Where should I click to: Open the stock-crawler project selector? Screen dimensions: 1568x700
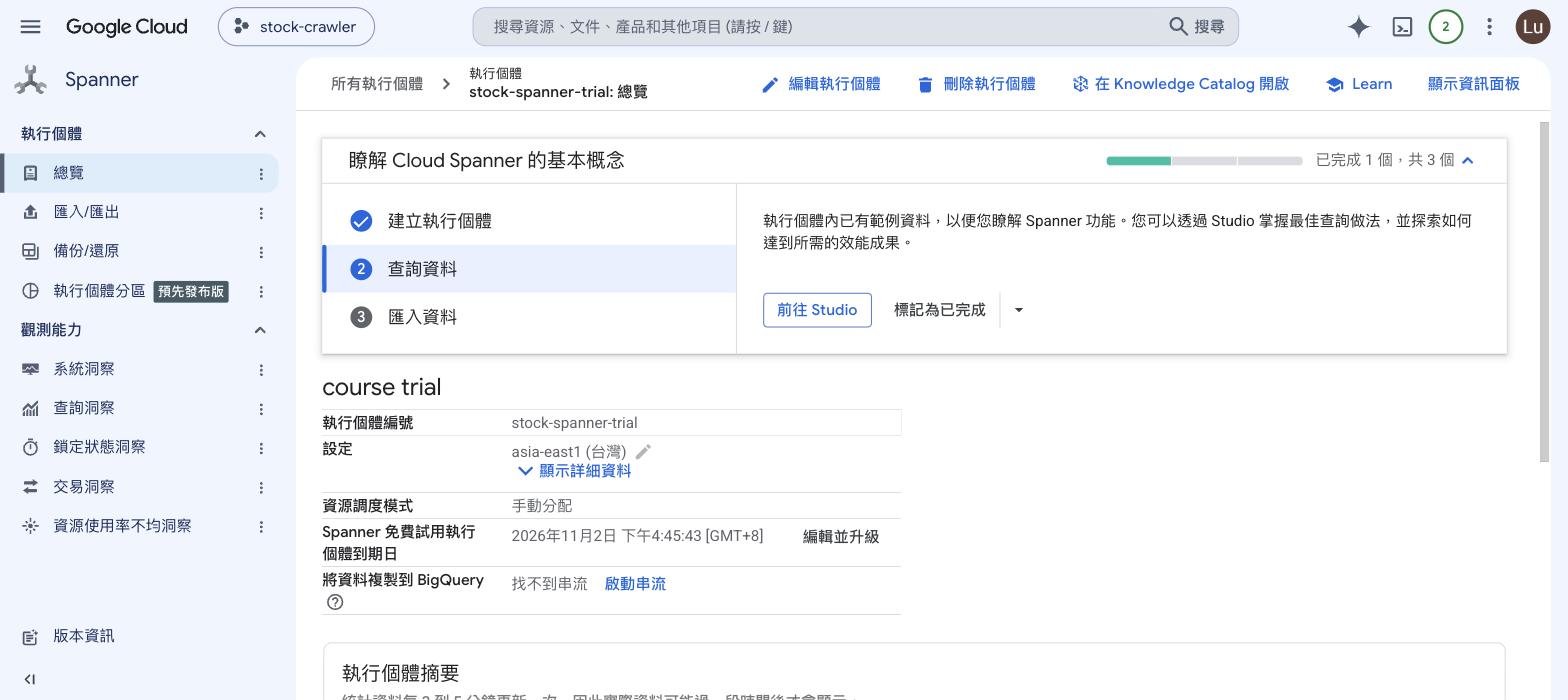[x=296, y=27]
